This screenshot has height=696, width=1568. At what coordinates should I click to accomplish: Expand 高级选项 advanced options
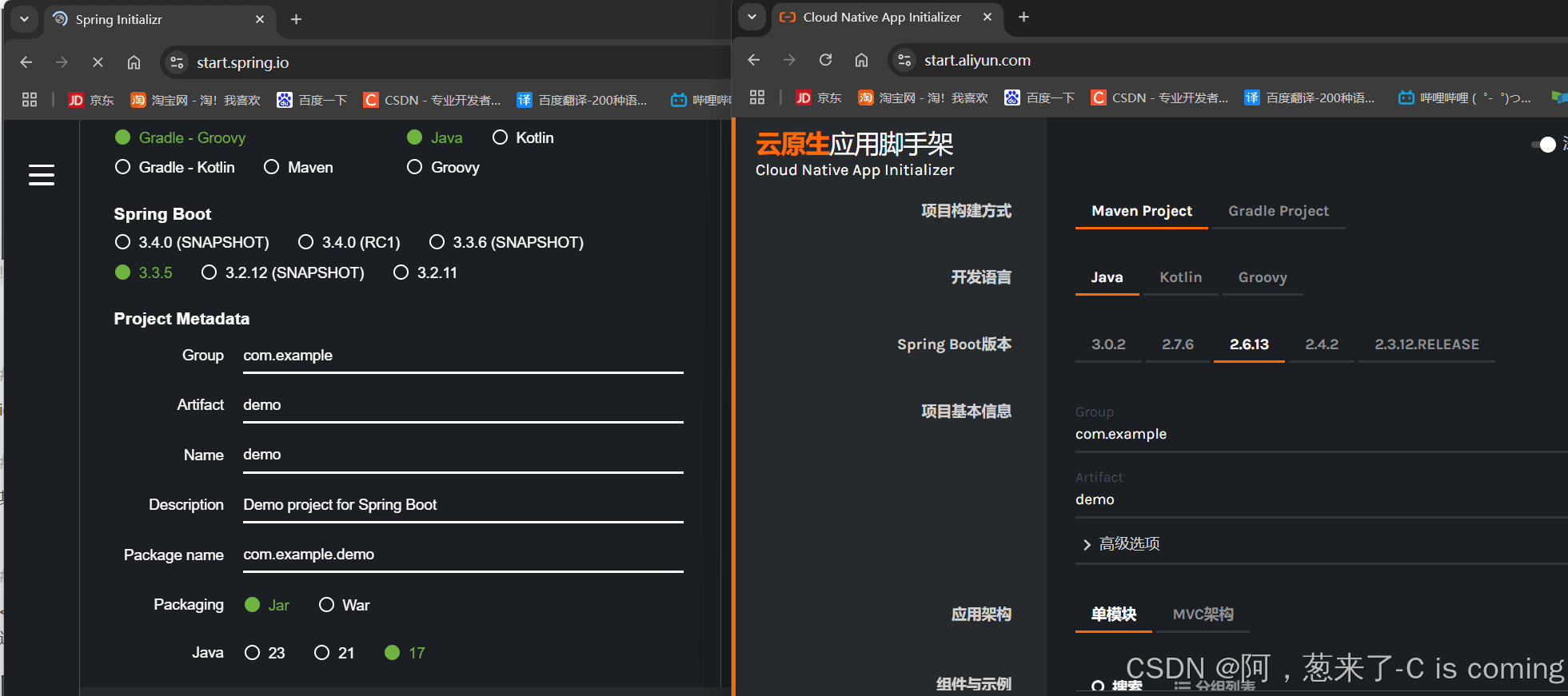pyautogui.click(x=1121, y=544)
